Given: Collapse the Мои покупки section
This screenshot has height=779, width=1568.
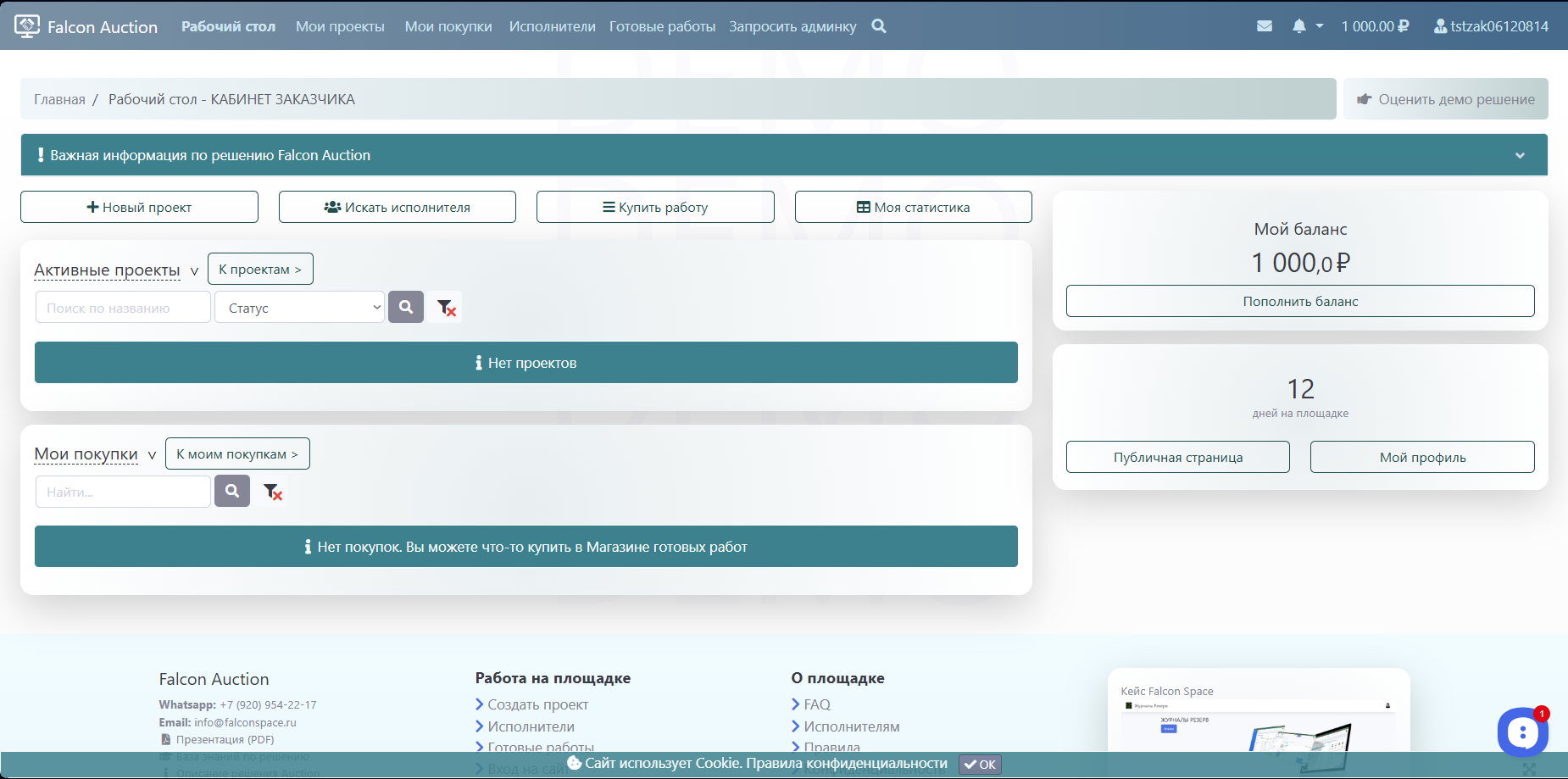Looking at the screenshot, I should pyautogui.click(x=152, y=455).
